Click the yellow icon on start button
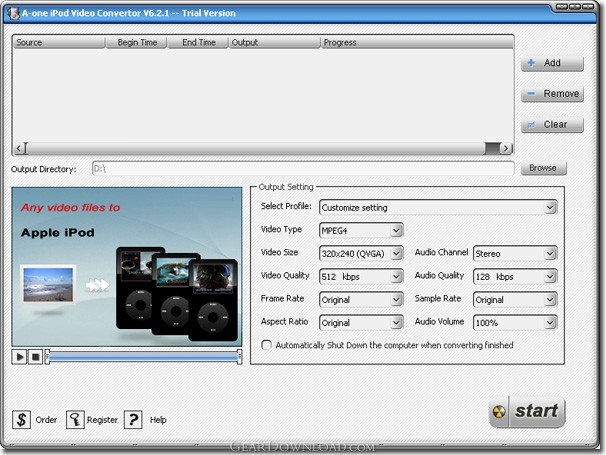 pos(499,412)
